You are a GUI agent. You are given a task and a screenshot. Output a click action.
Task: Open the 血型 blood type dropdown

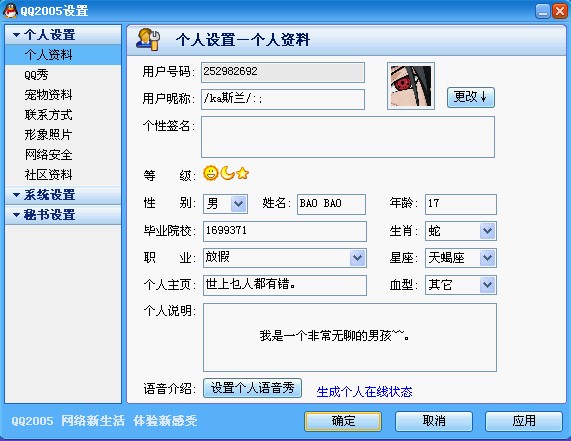pos(487,285)
